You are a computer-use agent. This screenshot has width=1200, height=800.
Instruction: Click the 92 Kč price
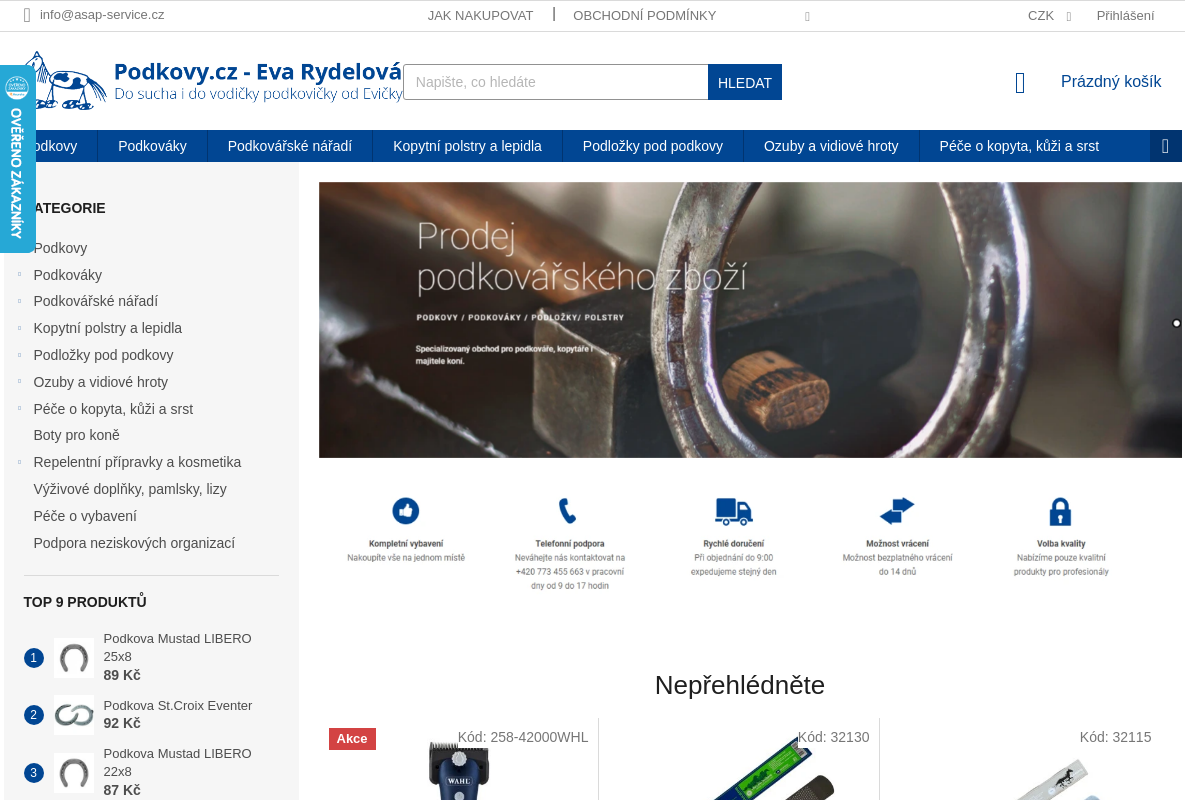pos(122,723)
